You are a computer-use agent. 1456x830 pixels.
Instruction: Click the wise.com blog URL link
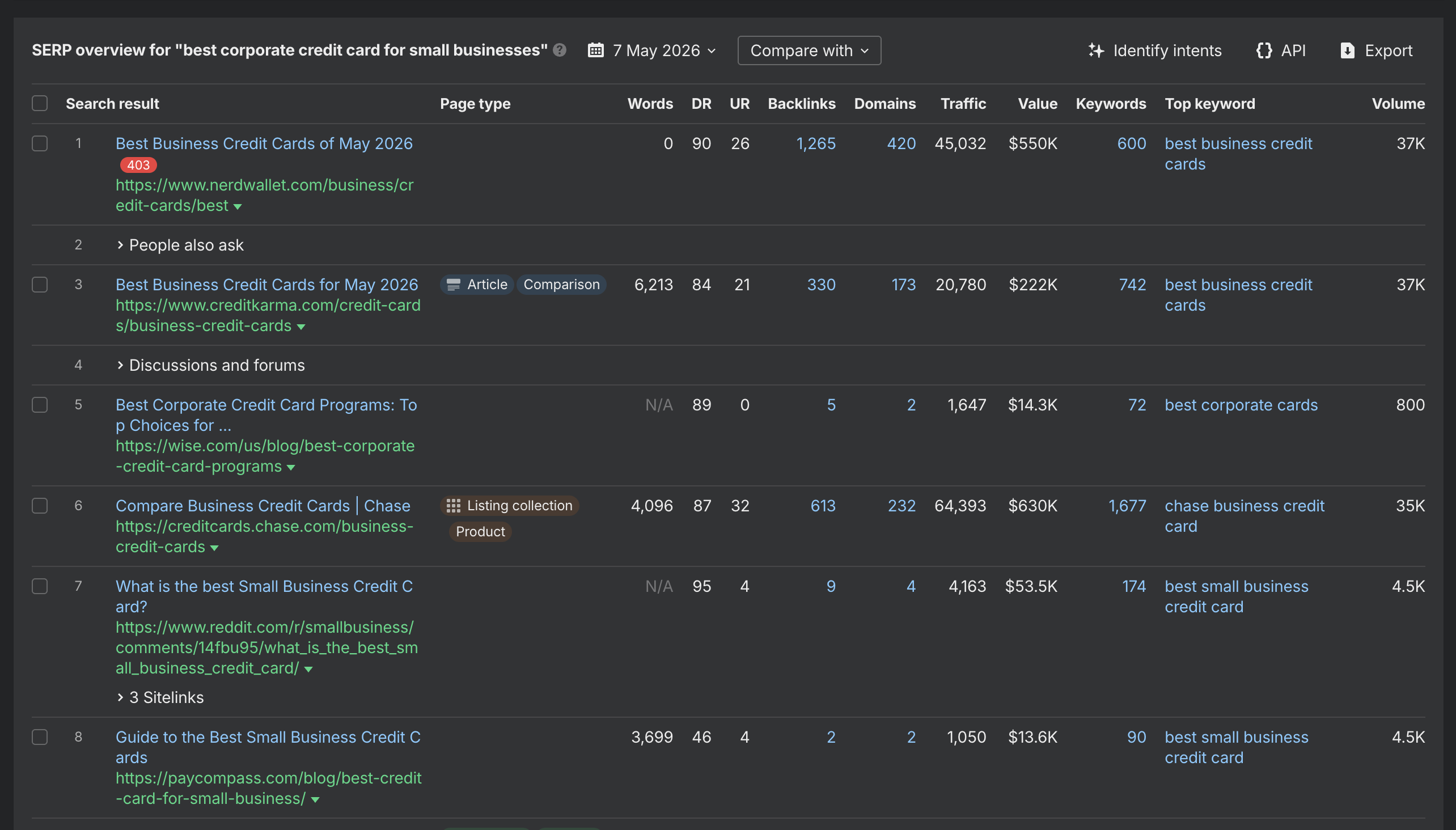point(265,456)
